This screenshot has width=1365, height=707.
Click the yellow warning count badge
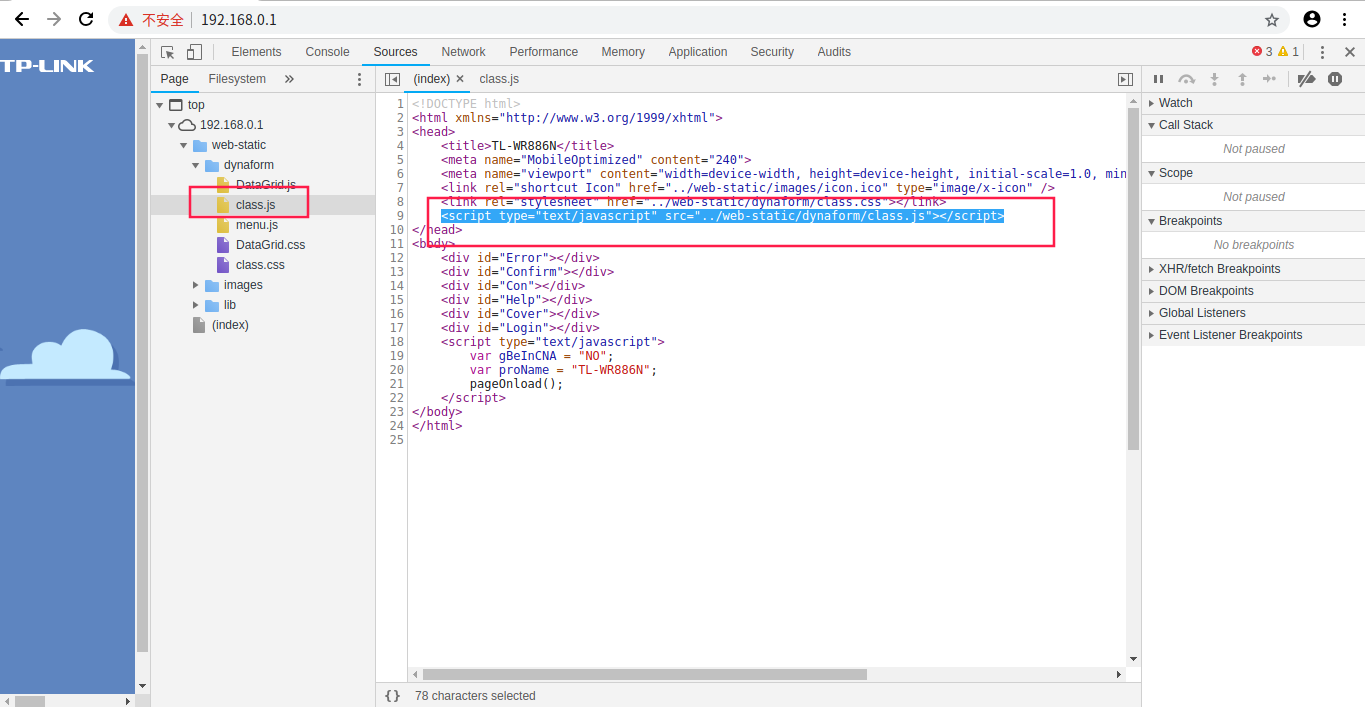tap(1289, 52)
